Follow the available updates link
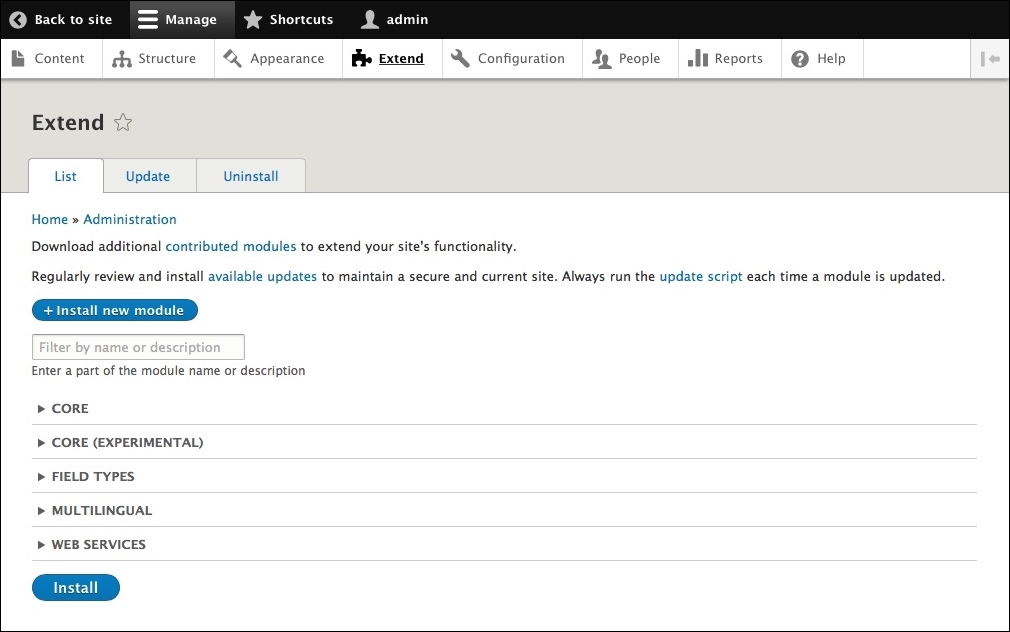Image resolution: width=1010 pixels, height=632 pixels. (262, 276)
